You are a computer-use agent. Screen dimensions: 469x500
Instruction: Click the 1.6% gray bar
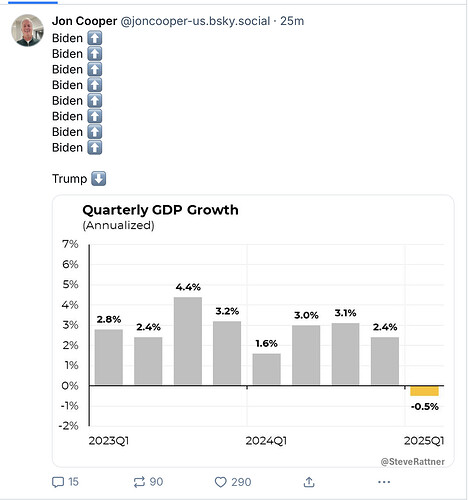coord(266,369)
